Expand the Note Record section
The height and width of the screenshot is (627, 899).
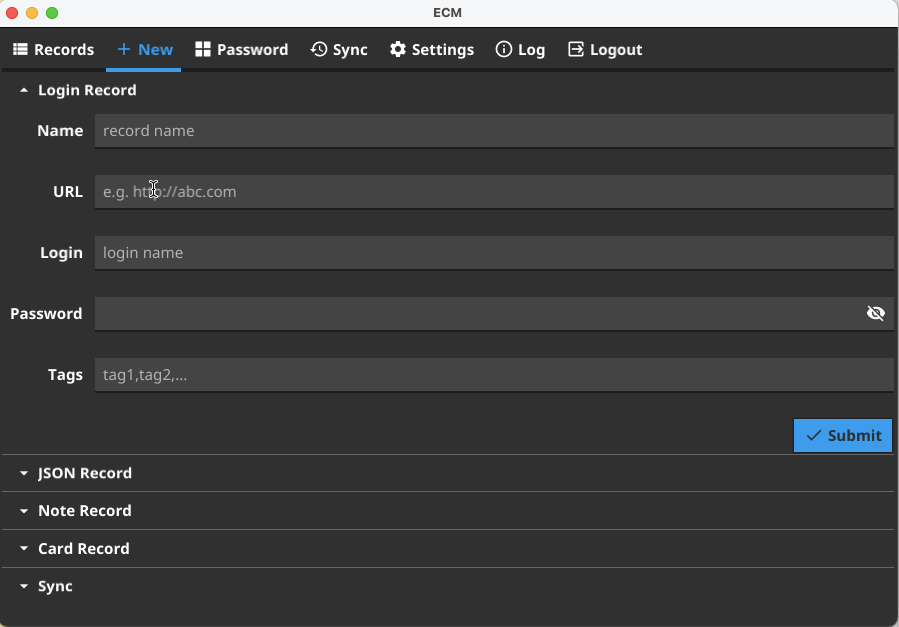click(x=24, y=511)
